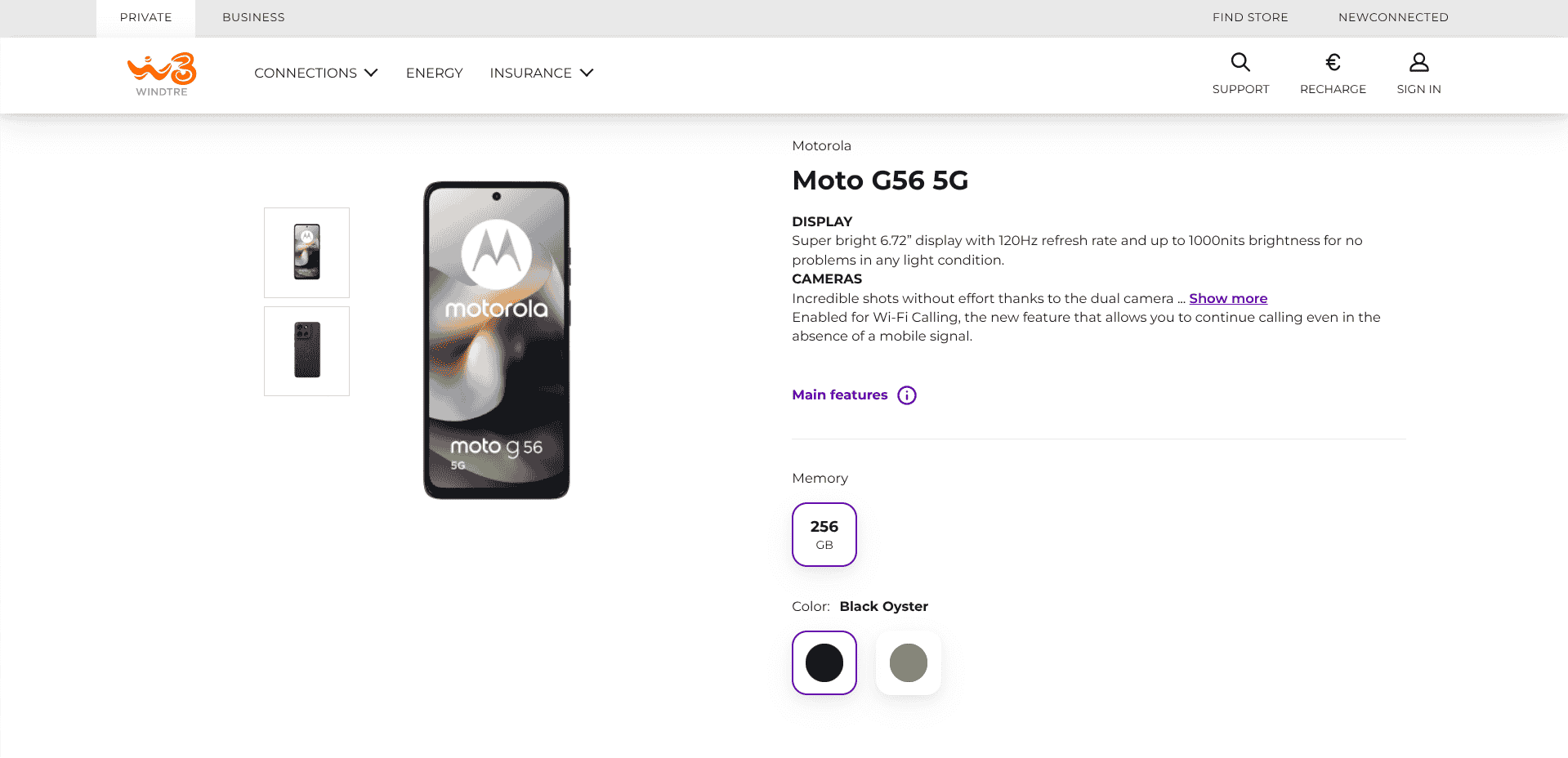Click the Recharge euro icon
The width and height of the screenshot is (1568, 758).
pos(1332,63)
